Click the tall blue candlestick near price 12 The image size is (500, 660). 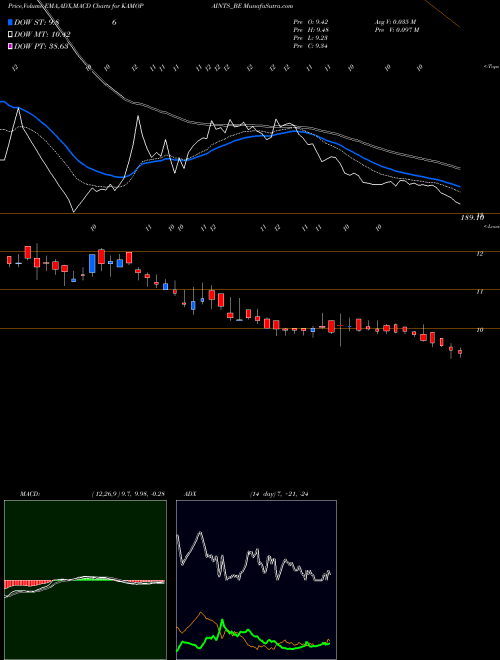click(x=92, y=263)
